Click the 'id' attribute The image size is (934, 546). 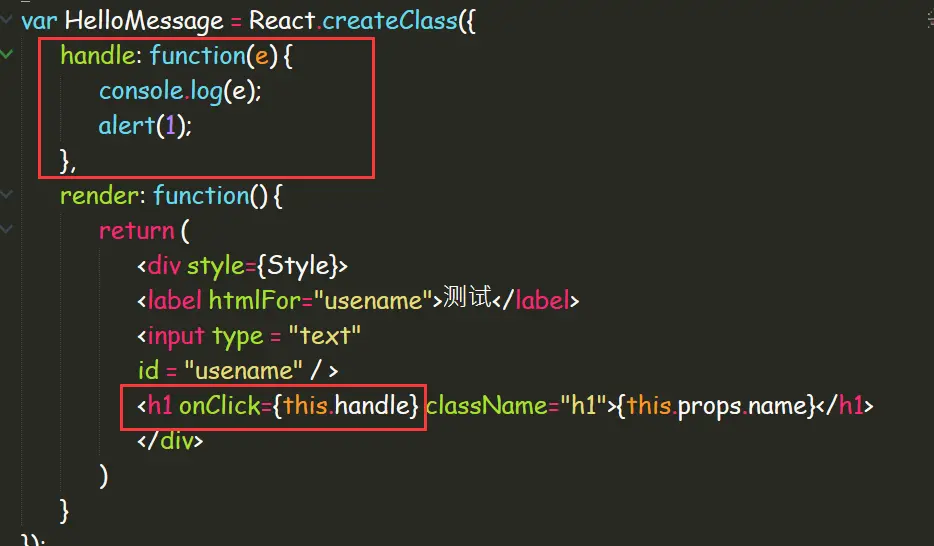point(148,370)
